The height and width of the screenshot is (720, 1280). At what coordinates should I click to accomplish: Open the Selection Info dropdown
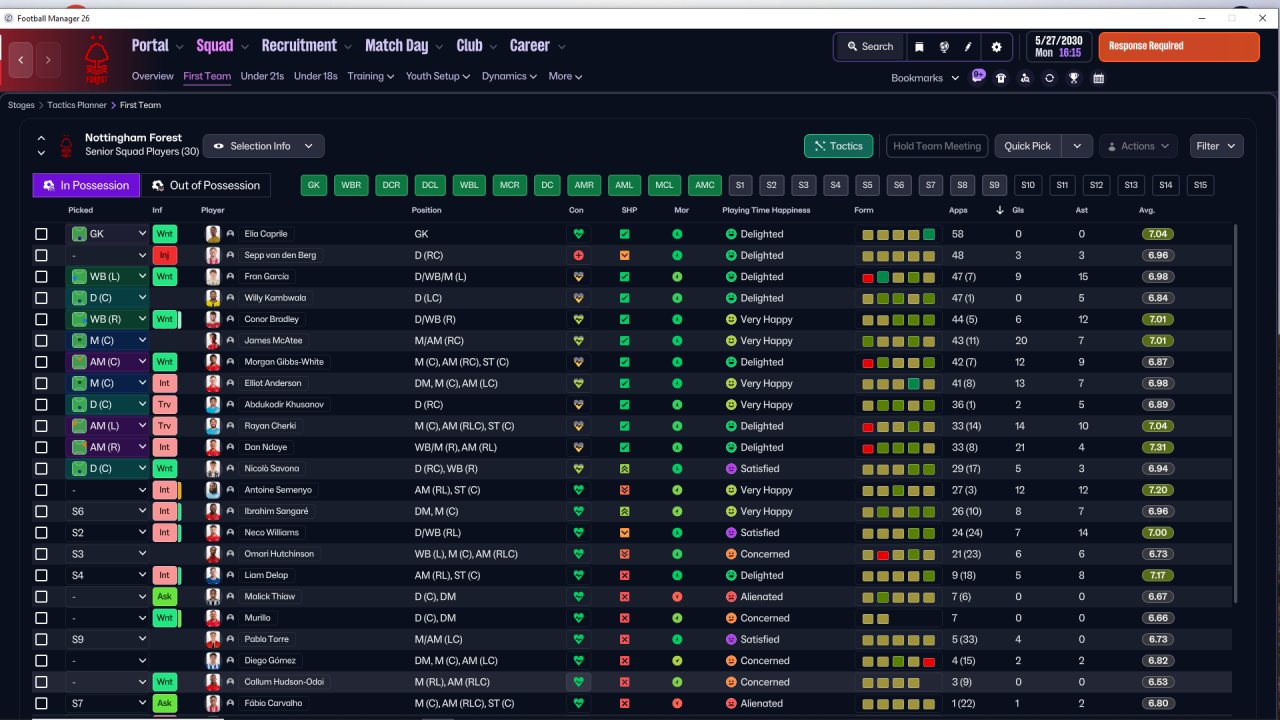click(263, 146)
